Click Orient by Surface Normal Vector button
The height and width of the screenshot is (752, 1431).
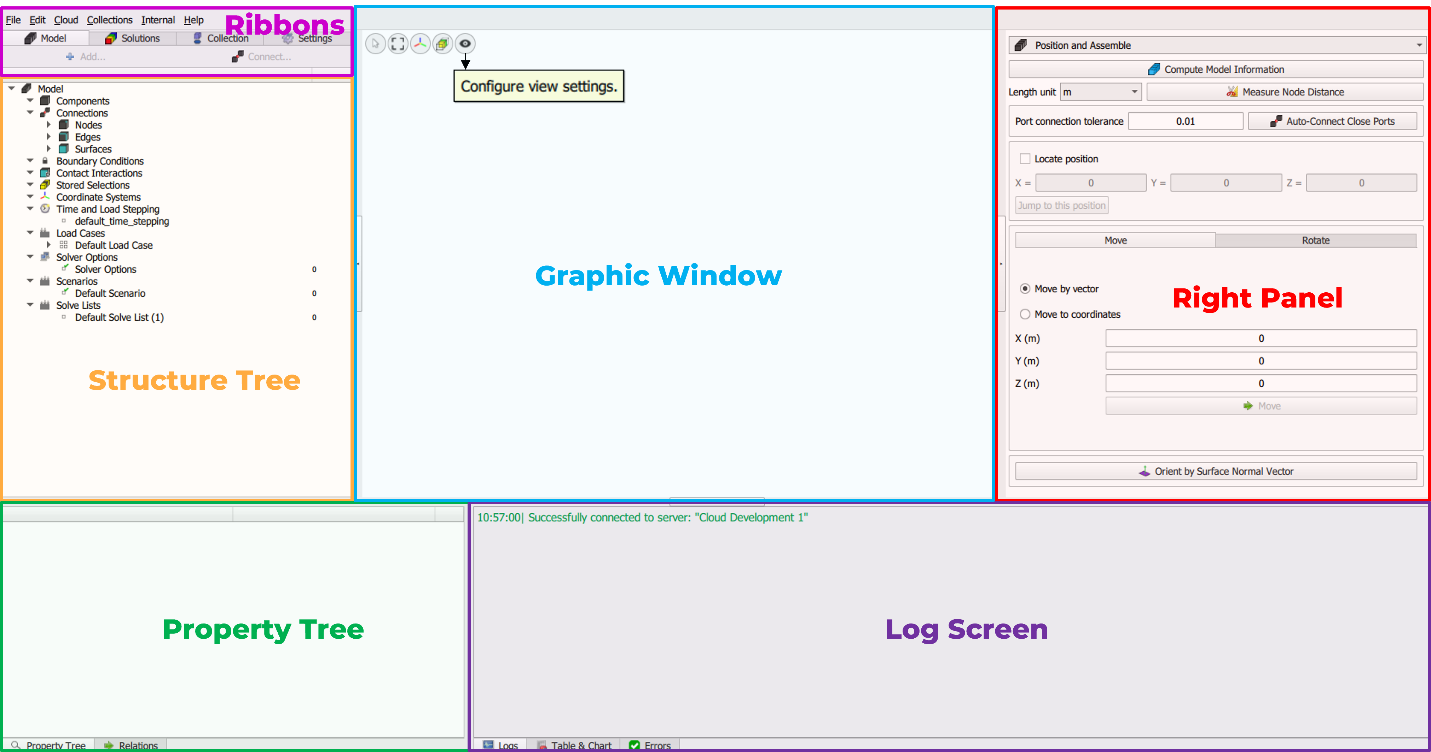point(1216,471)
